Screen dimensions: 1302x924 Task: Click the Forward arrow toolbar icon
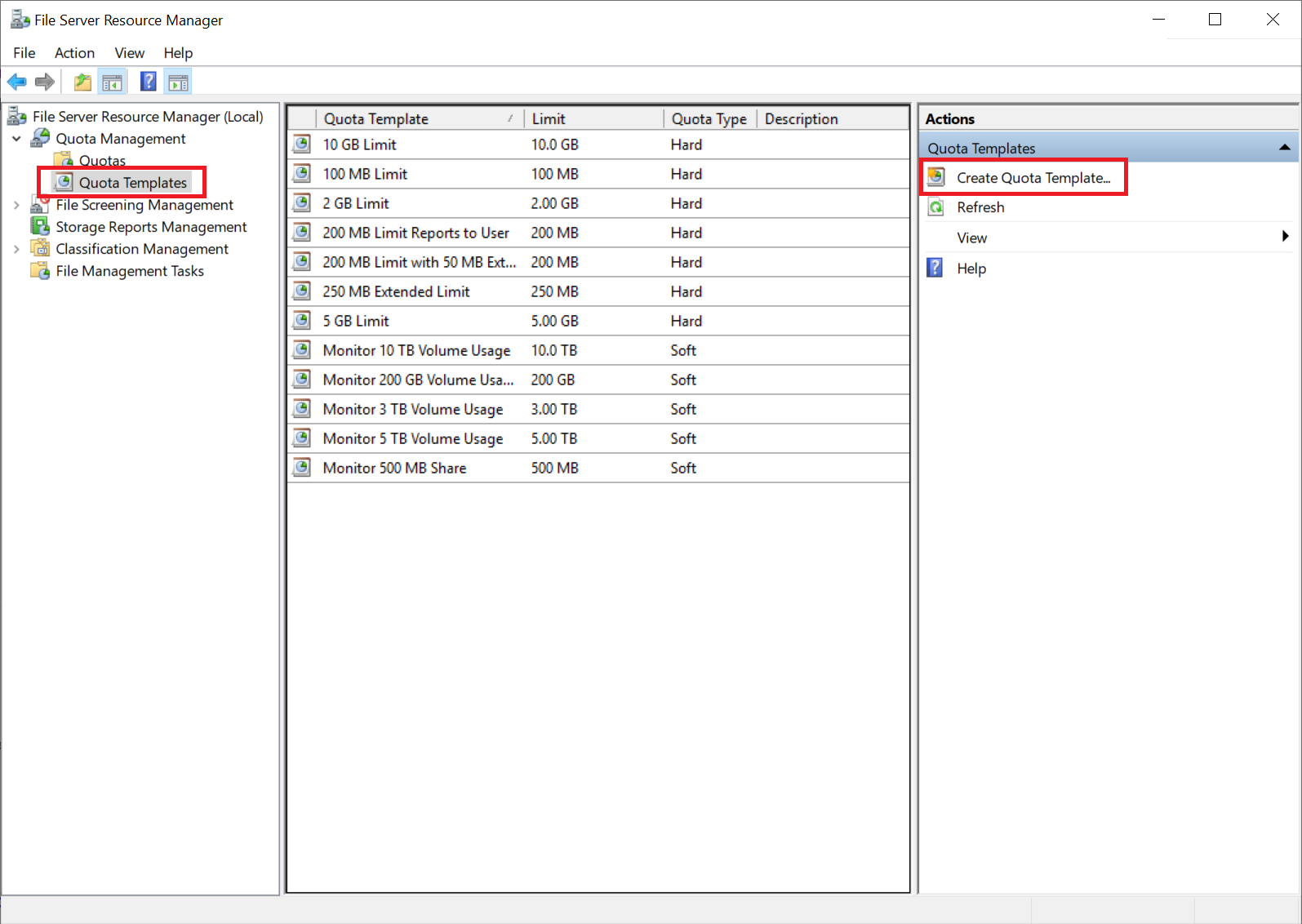(45, 82)
